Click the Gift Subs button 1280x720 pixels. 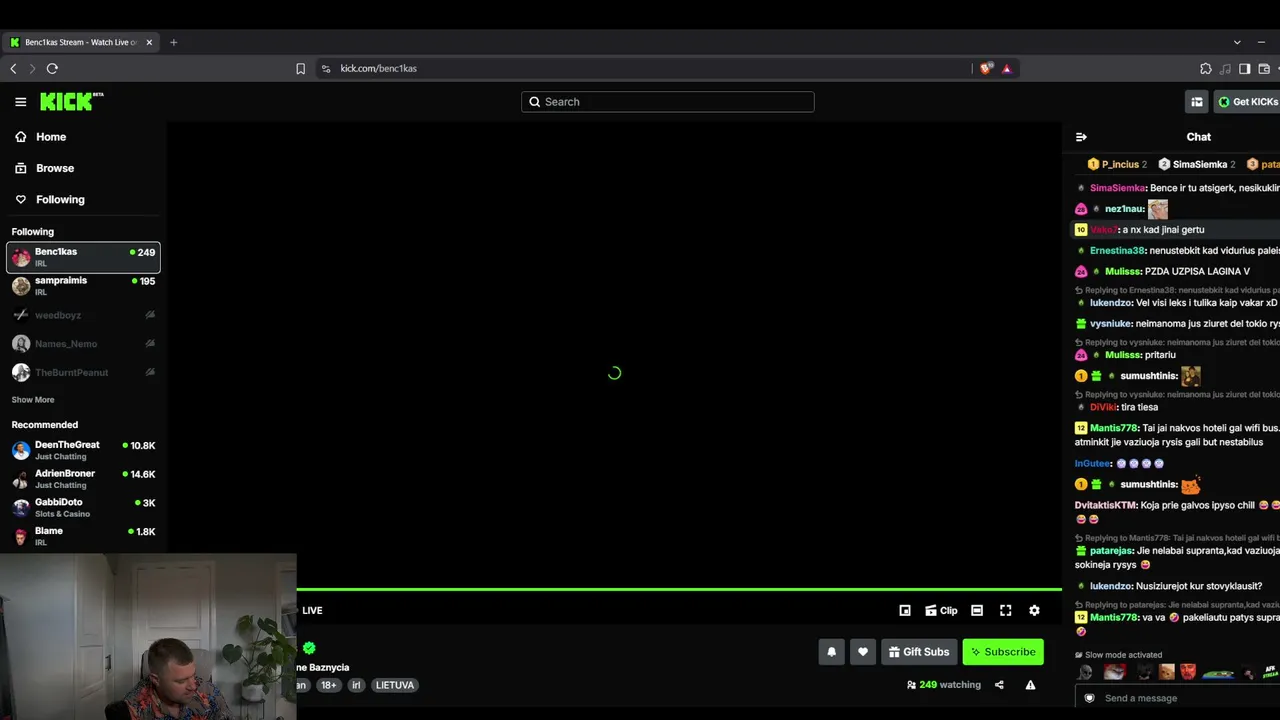(919, 652)
